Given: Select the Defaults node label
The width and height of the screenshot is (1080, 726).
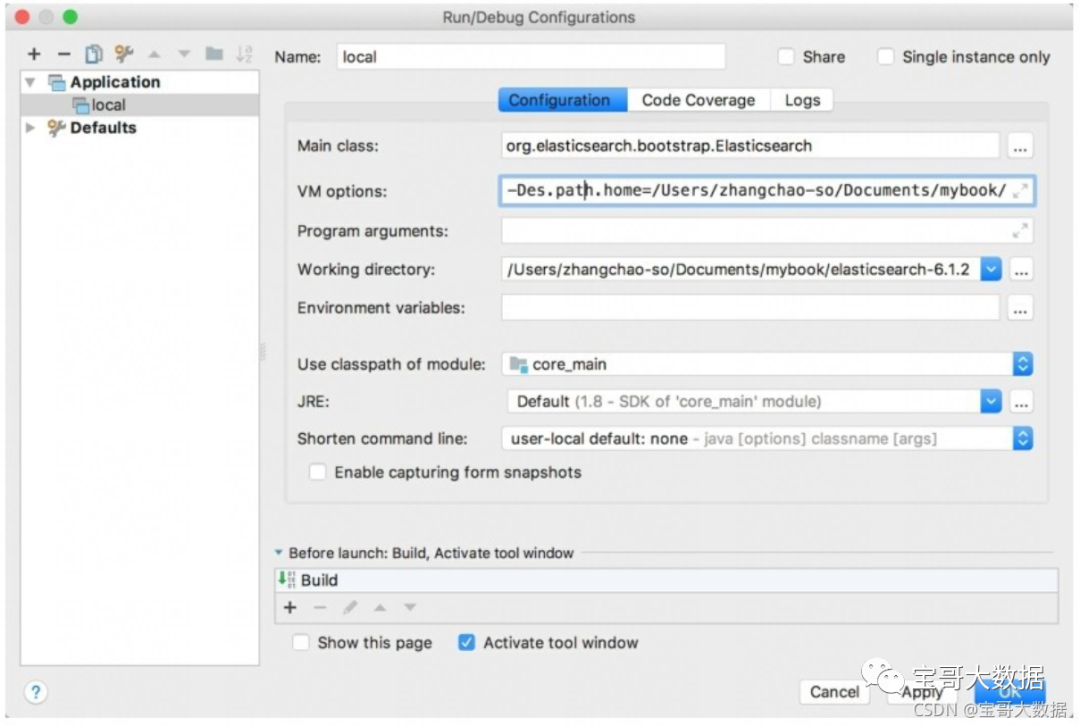Looking at the screenshot, I should (x=103, y=127).
